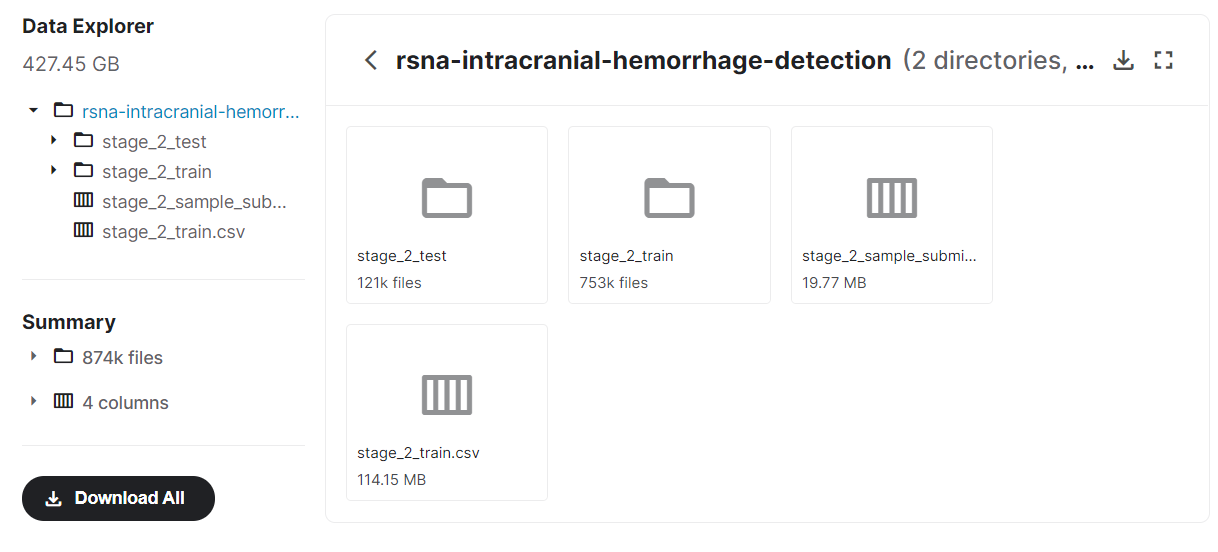Collapse the rsna-intracranial-hemorrhage root tree node

click(34, 110)
